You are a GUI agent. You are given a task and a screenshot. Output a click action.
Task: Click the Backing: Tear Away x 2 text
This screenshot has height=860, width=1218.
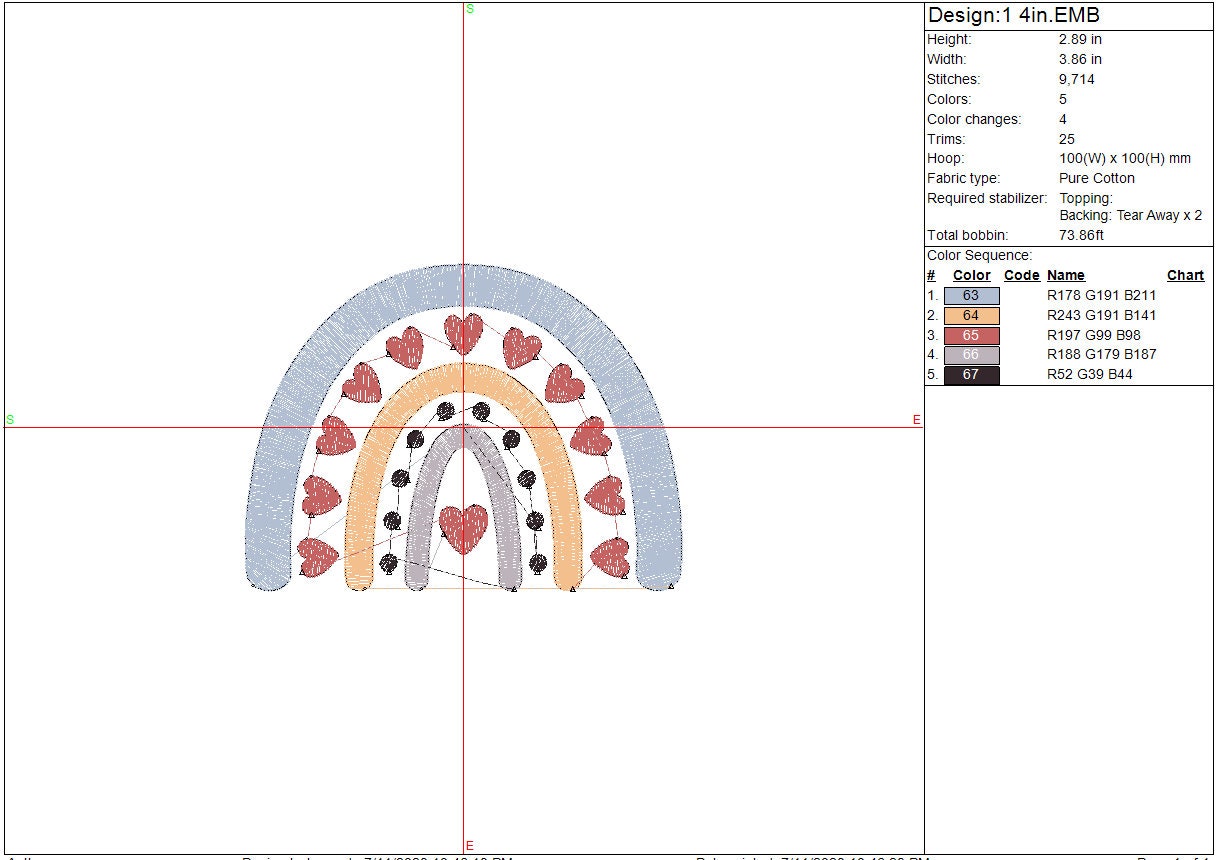(x=1130, y=216)
